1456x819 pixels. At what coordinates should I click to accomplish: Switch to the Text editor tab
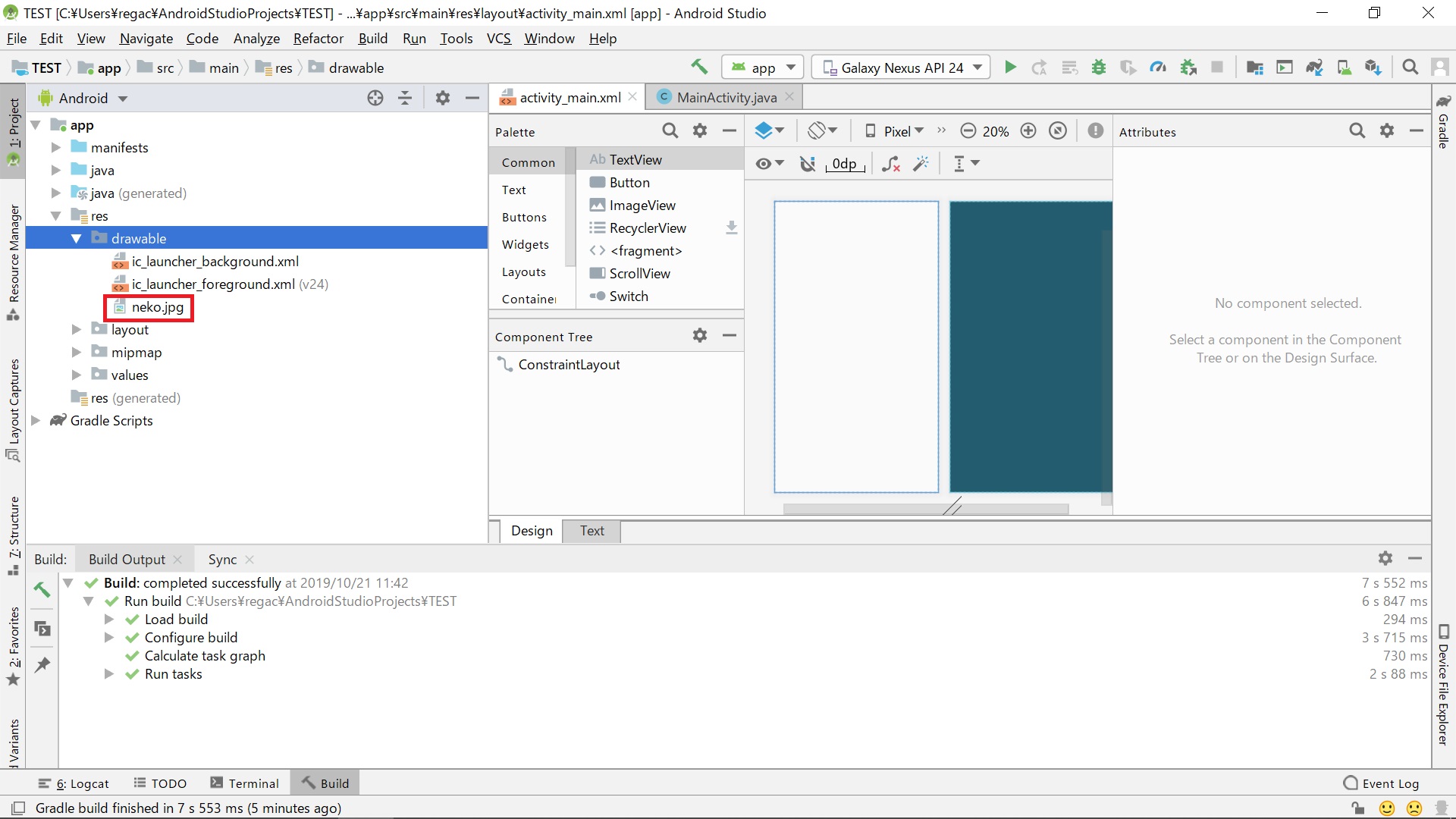click(591, 531)
